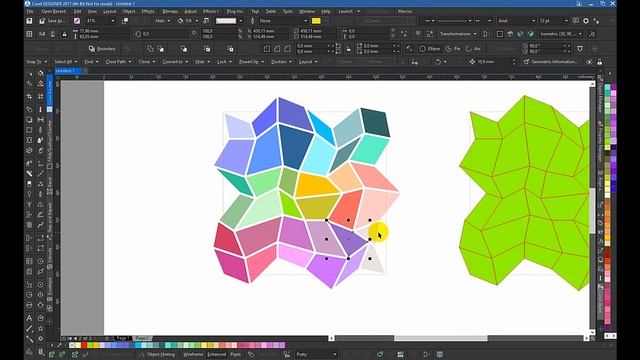
Task: Select the Pick tool in the toolbox
Action: click(x=29, y=74)
